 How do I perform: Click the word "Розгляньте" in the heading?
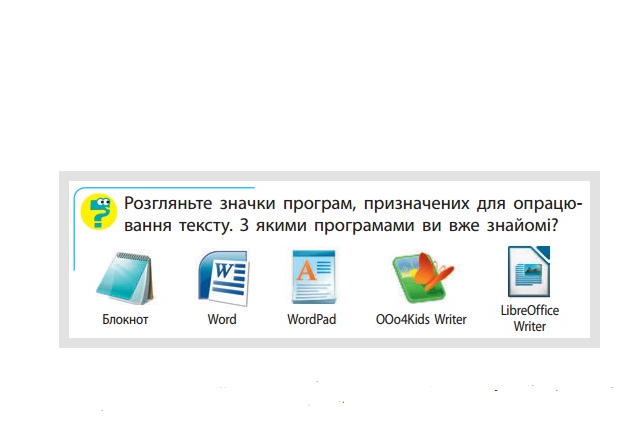pyautogui.click(x=170, y=203)
